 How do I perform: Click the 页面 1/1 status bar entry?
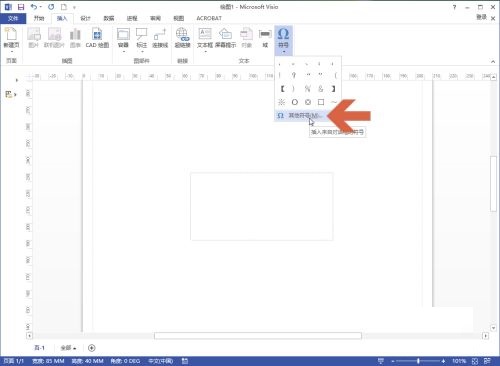[13, 361]
